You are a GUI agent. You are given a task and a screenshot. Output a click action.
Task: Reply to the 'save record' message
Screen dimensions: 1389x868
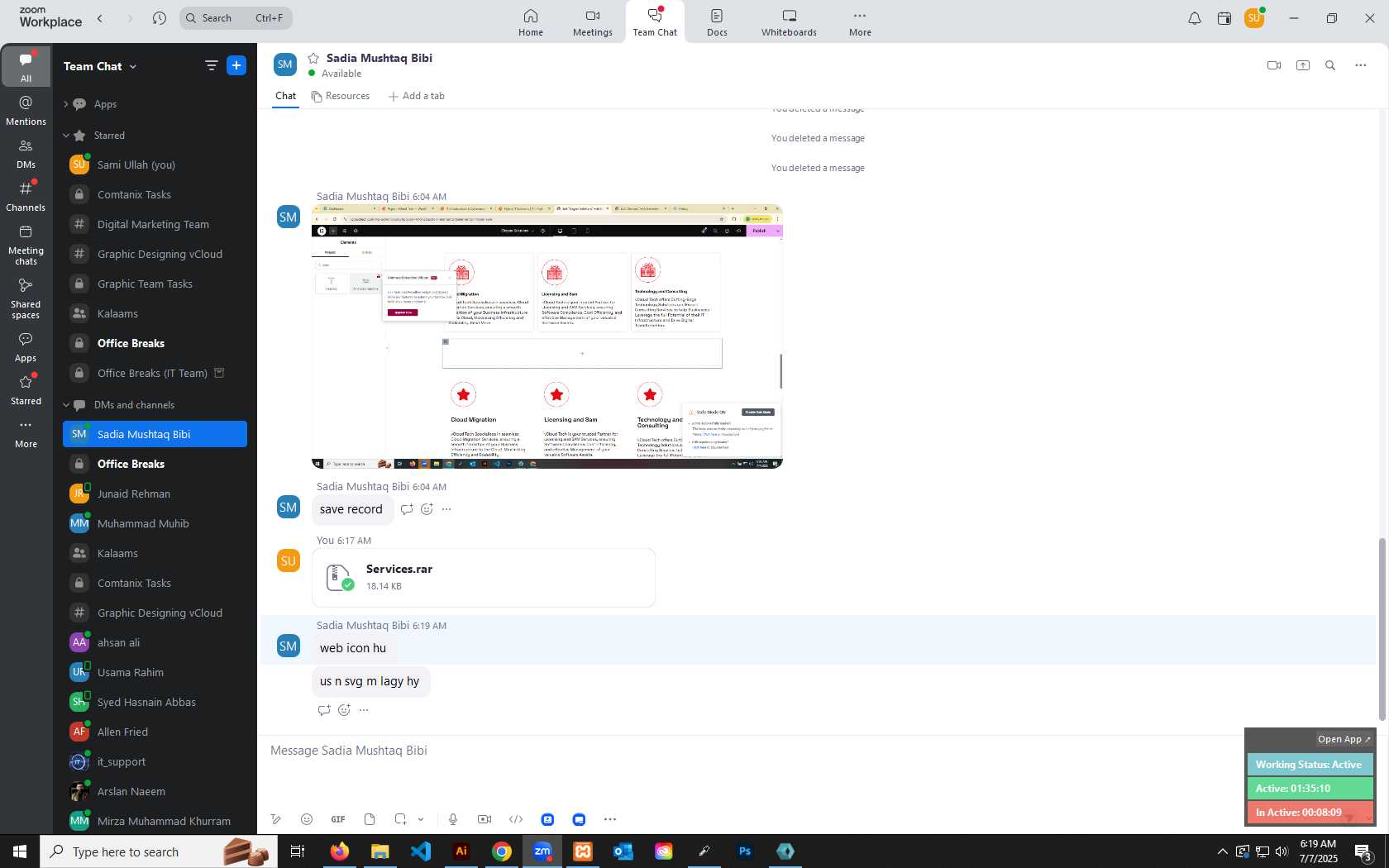pyautogui.click(x=407, y=509)
